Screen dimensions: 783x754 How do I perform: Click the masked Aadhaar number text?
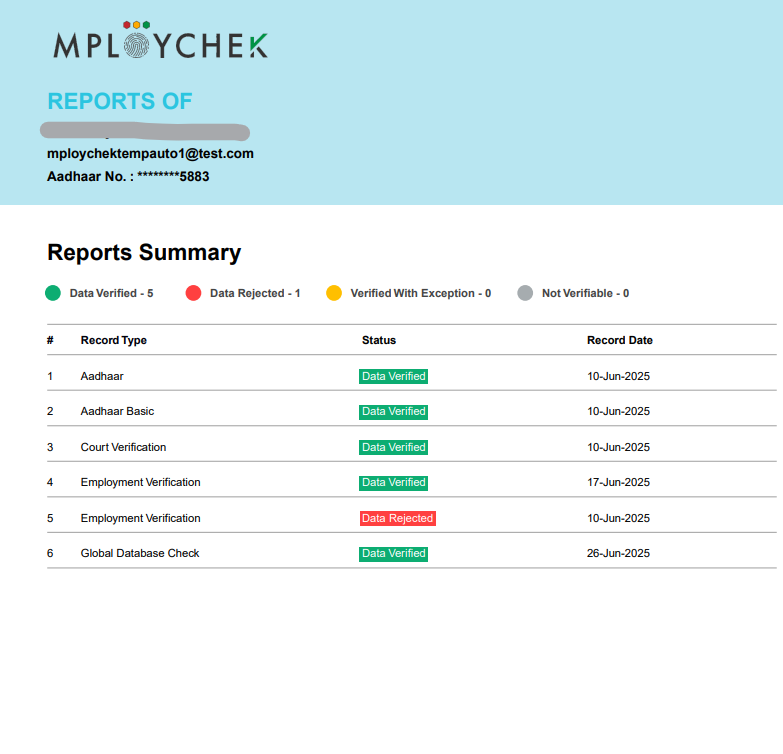(128, 176)
